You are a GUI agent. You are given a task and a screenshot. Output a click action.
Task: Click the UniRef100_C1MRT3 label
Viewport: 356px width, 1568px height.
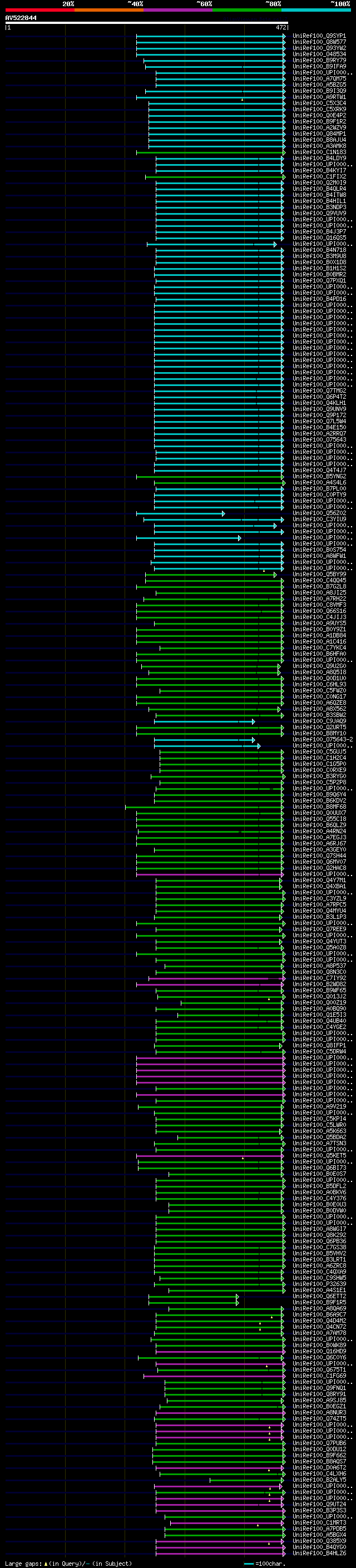pos(319,1522)
